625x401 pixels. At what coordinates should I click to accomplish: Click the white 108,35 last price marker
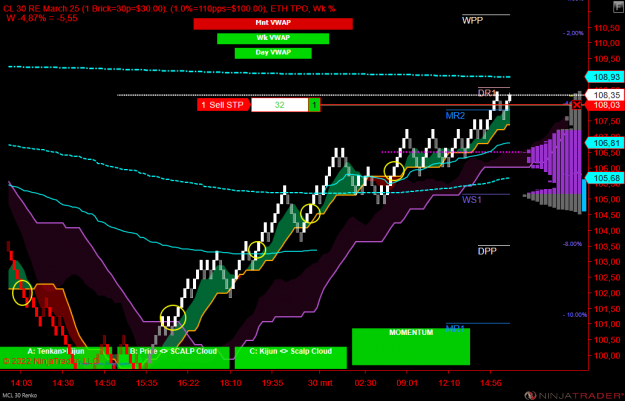604,95
